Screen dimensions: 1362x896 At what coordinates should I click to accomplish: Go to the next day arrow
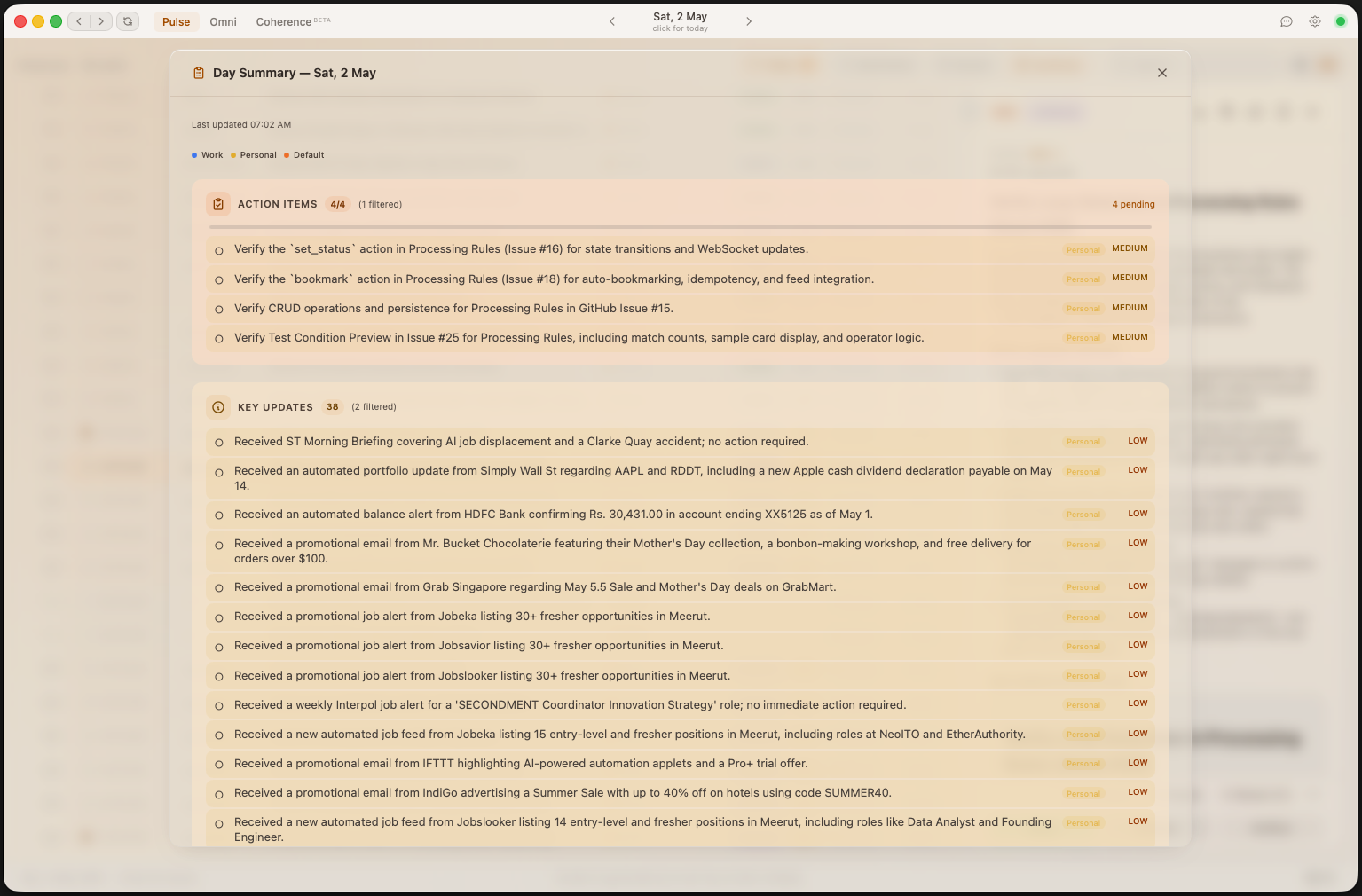click(749, 21)
